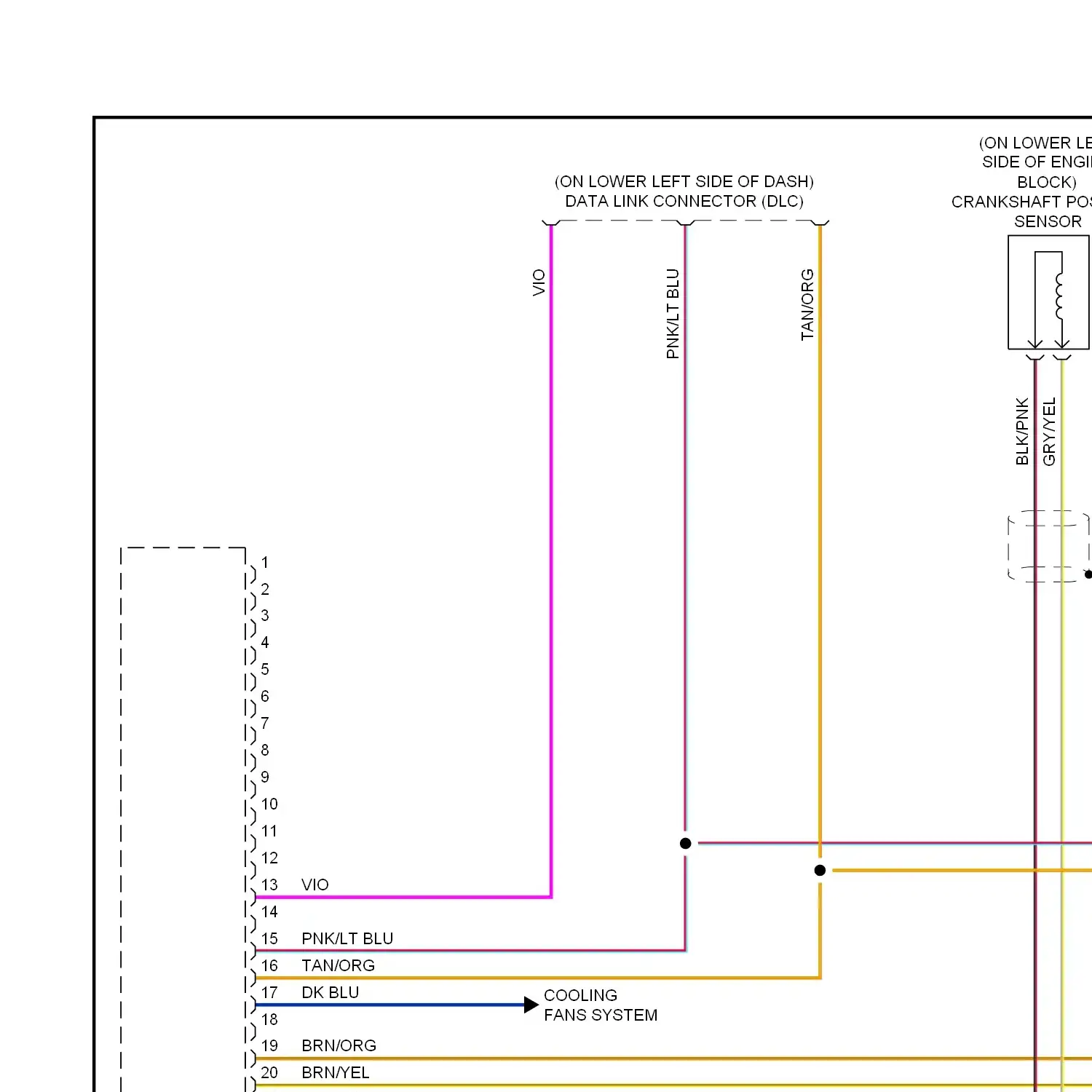Click the DK BLU label at pin 17
The image size is (1092, 1092).
(331, 992)
